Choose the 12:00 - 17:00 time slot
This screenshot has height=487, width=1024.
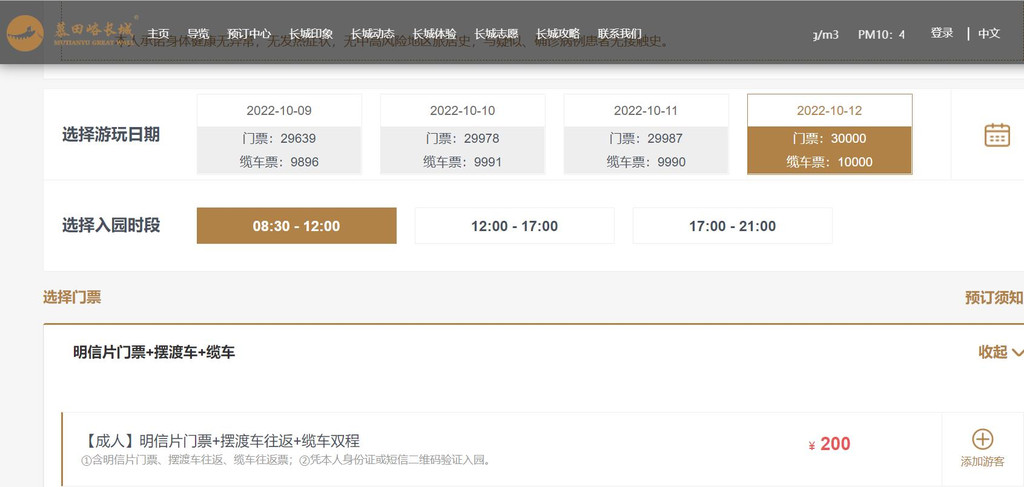[x=514, y=226]
